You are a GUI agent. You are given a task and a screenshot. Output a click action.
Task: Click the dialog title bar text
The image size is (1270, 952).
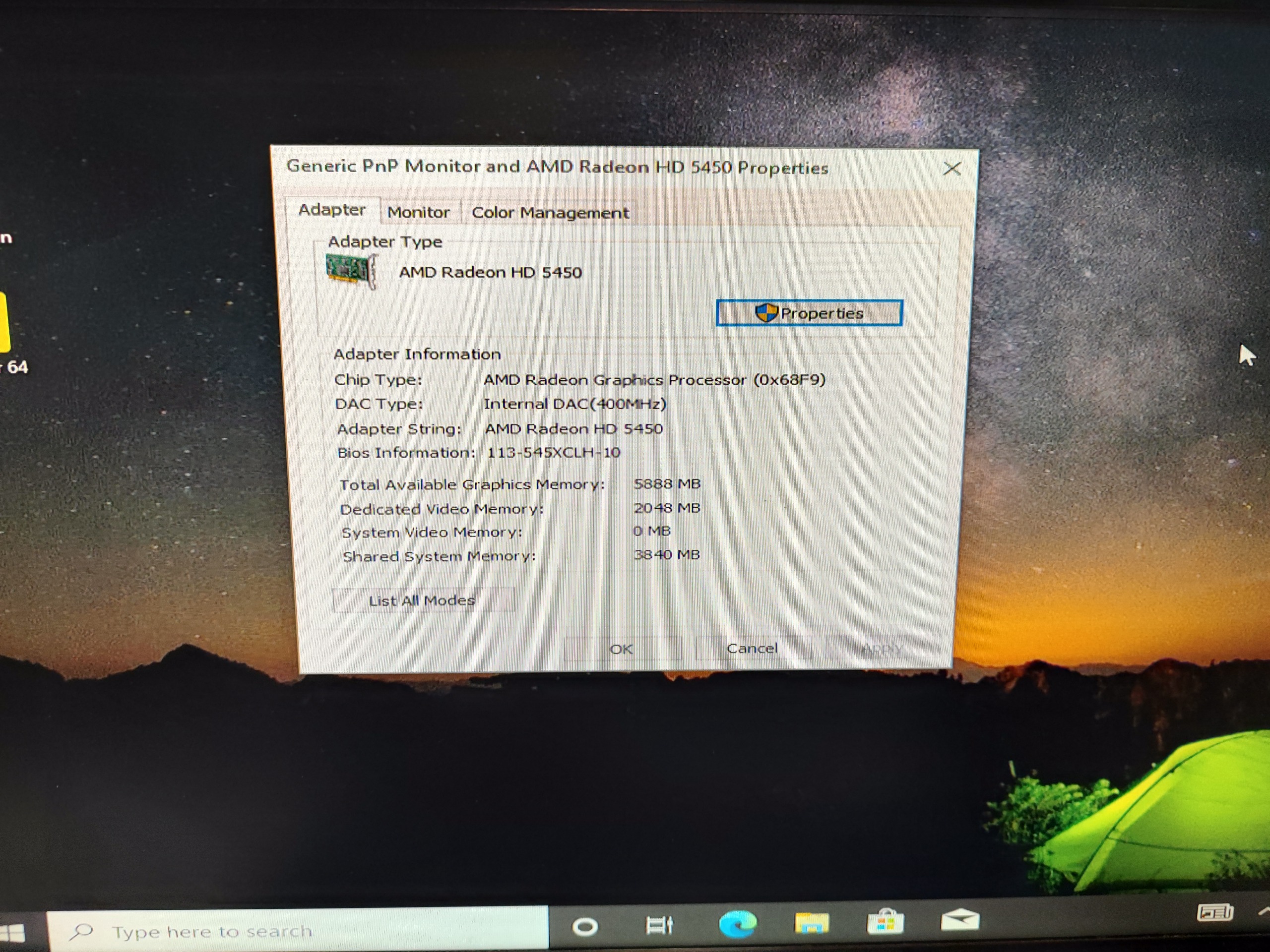[557, 167]
